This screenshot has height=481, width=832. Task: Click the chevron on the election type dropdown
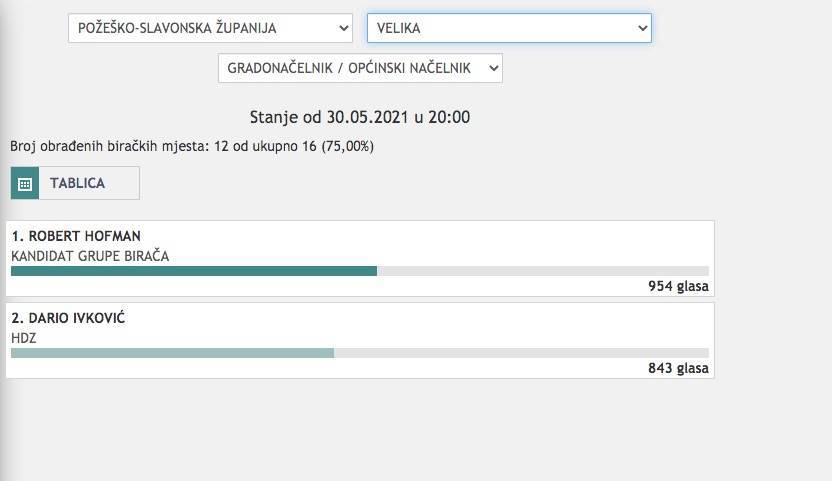[492, 68]
